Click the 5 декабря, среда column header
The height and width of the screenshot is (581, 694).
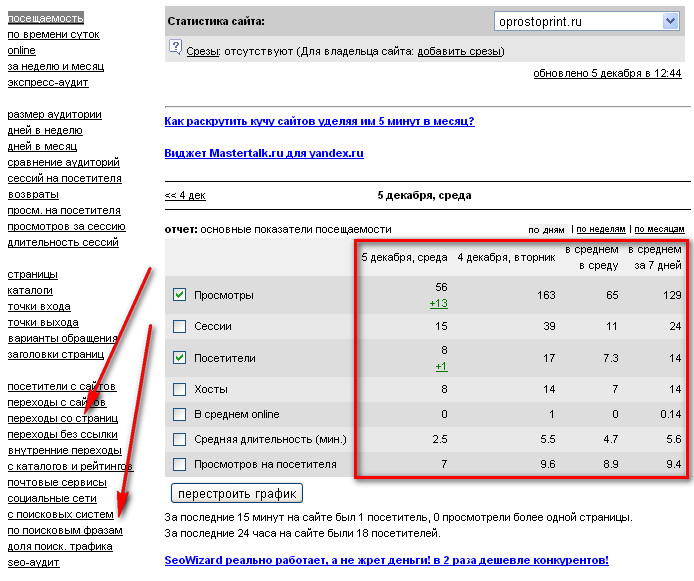pyautogui.click(x=404, y=258)
